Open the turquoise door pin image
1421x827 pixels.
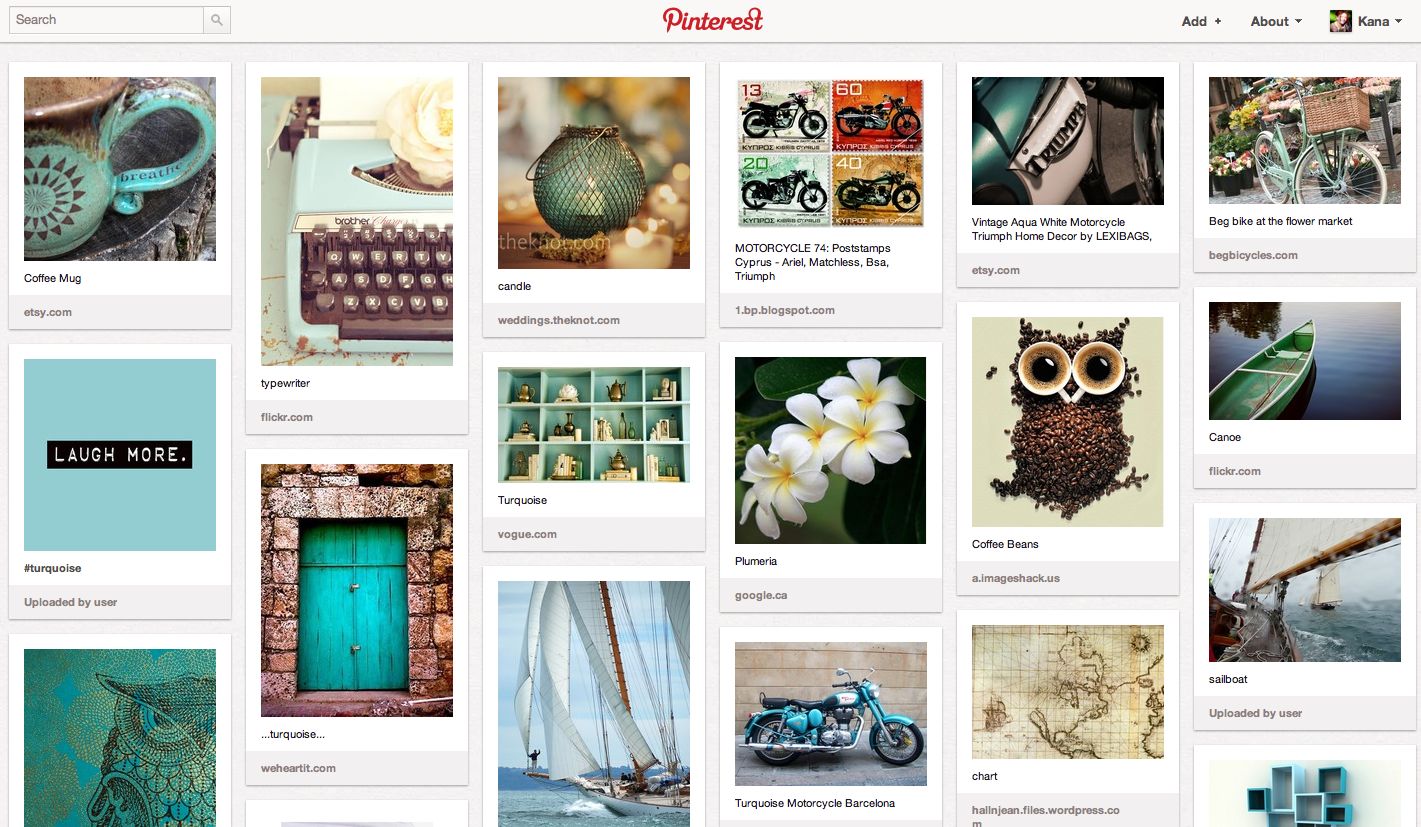(357, 590)
